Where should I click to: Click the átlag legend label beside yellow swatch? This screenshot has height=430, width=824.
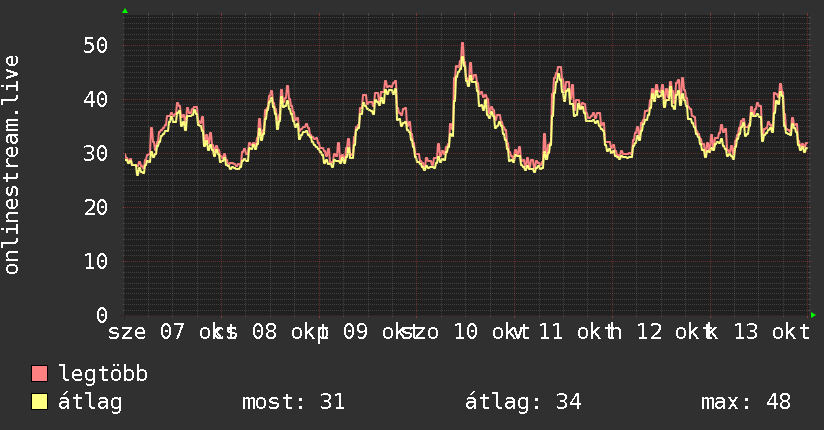point(90,402)
